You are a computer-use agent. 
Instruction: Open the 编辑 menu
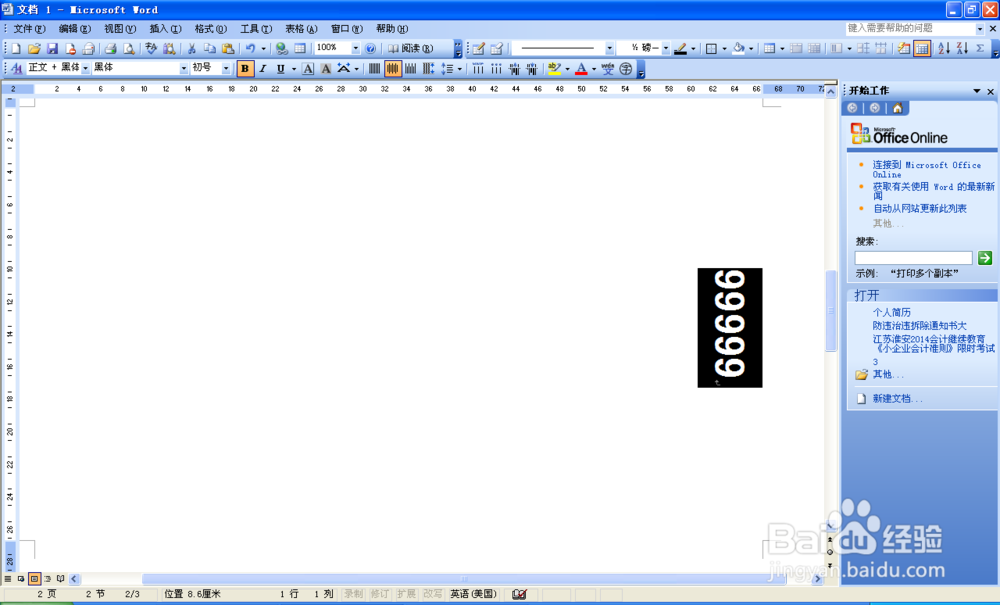click(x=75, y=29)
